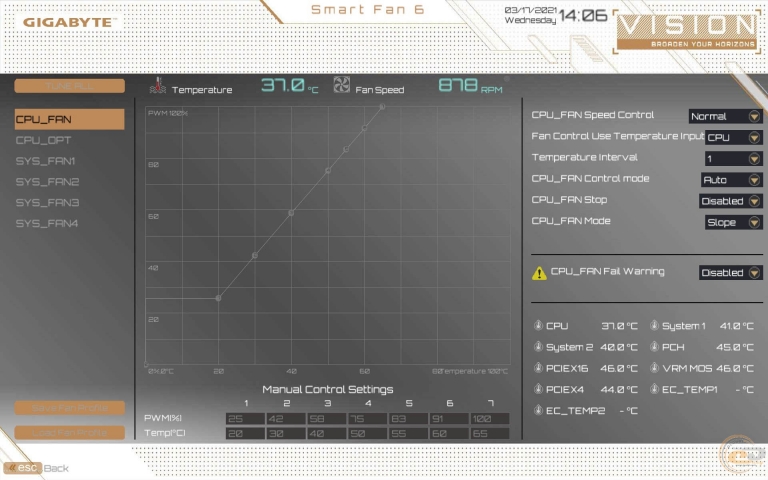
Task: Click the PCIEX16 temperature sensor icon
Action: tap(538, 368)
